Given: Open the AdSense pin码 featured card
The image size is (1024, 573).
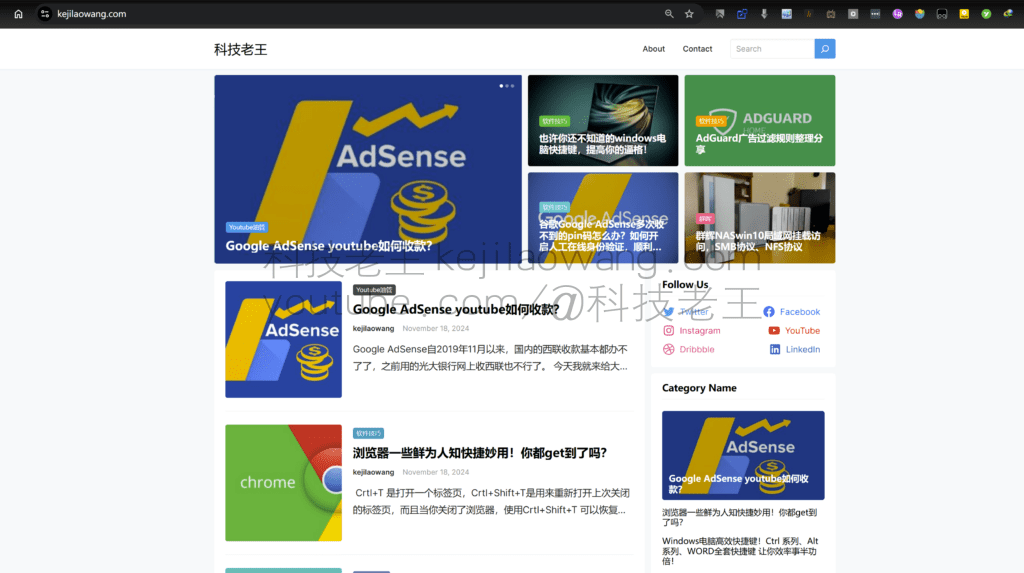Looking at the screenshot, I should coord(603,218).
